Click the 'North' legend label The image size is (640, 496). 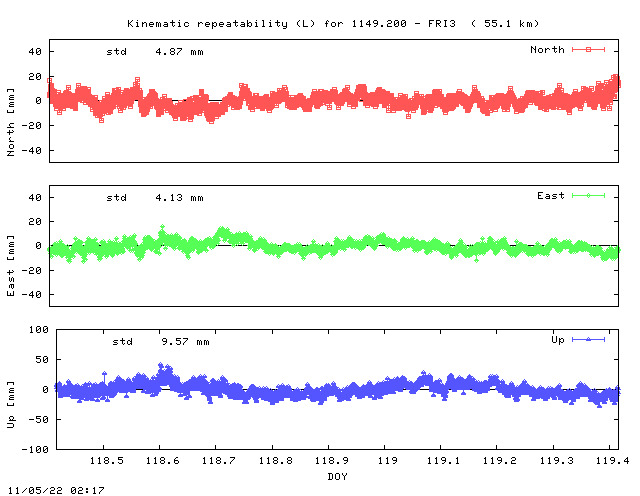(x=547, y=49)
